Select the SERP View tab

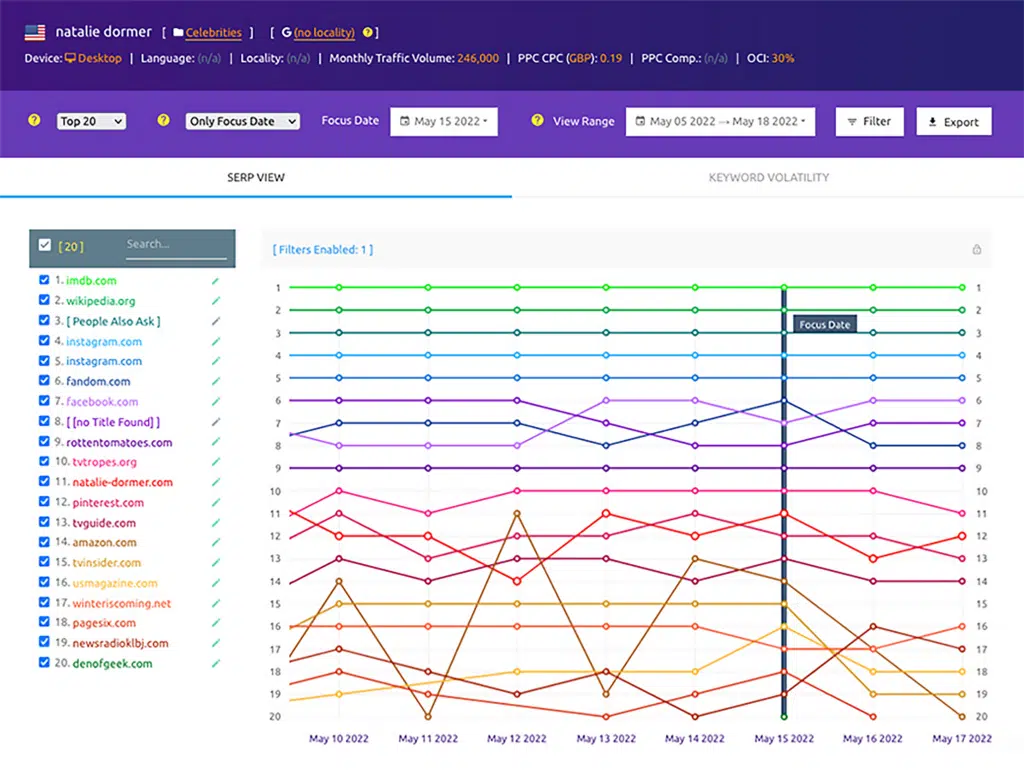coord(256,178)
